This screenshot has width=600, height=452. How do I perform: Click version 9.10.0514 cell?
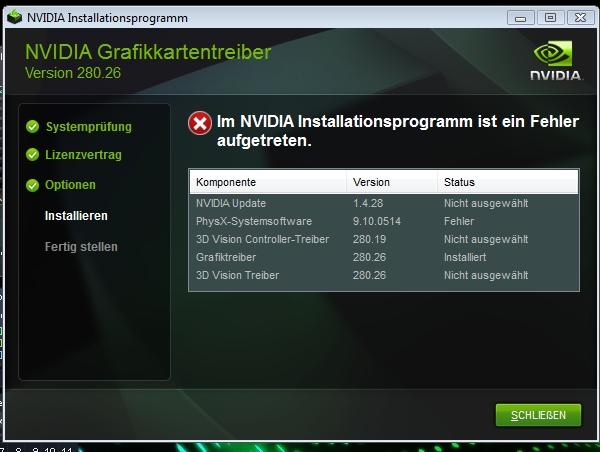tap(377, 221)
